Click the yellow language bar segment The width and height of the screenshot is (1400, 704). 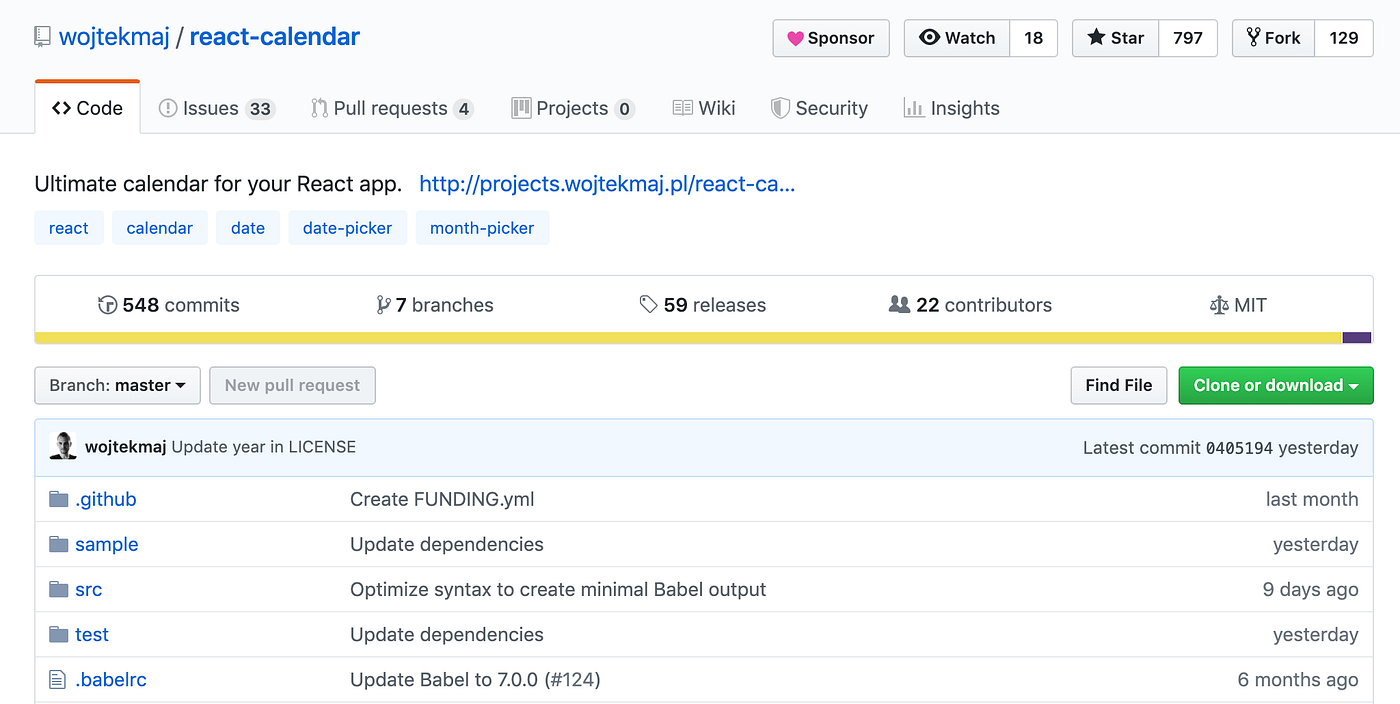click(688, 338)
